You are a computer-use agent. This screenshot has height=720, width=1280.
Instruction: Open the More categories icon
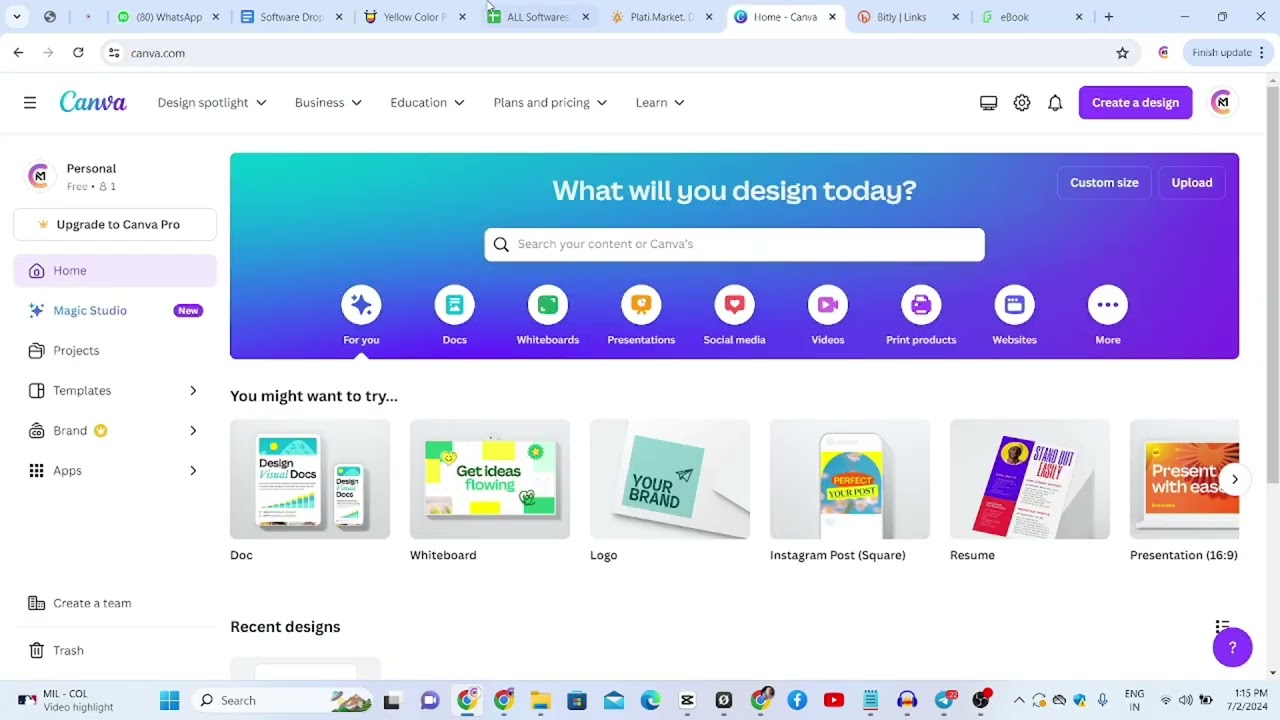coord(1107,305)
